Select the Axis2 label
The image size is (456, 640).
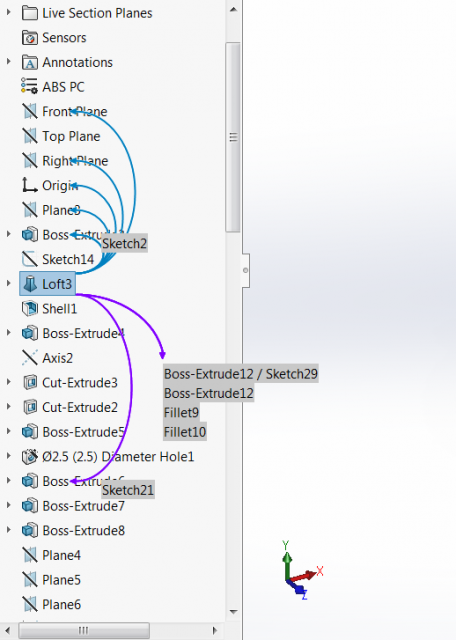(x=57, y=358)
